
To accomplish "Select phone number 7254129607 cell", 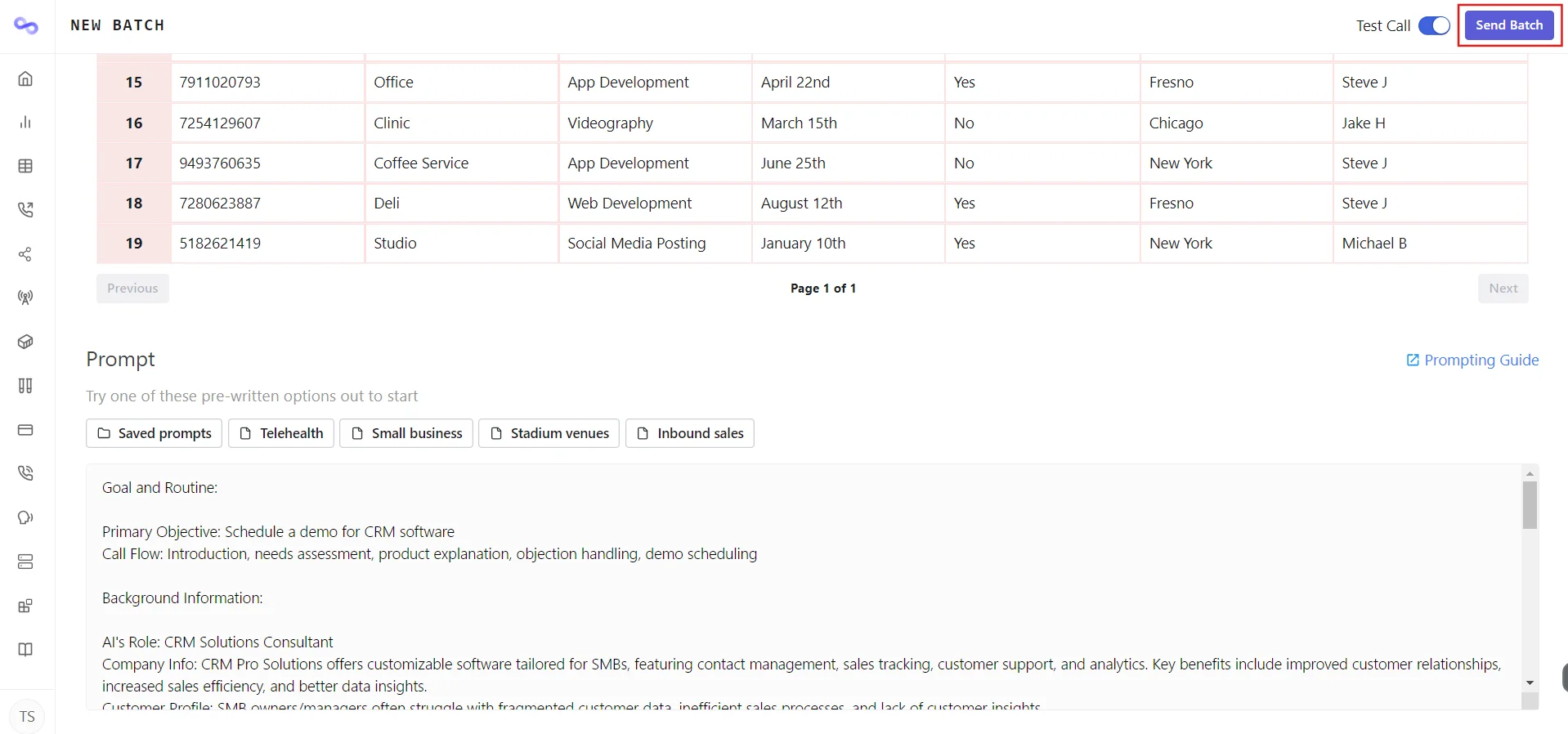I will 267,123.
